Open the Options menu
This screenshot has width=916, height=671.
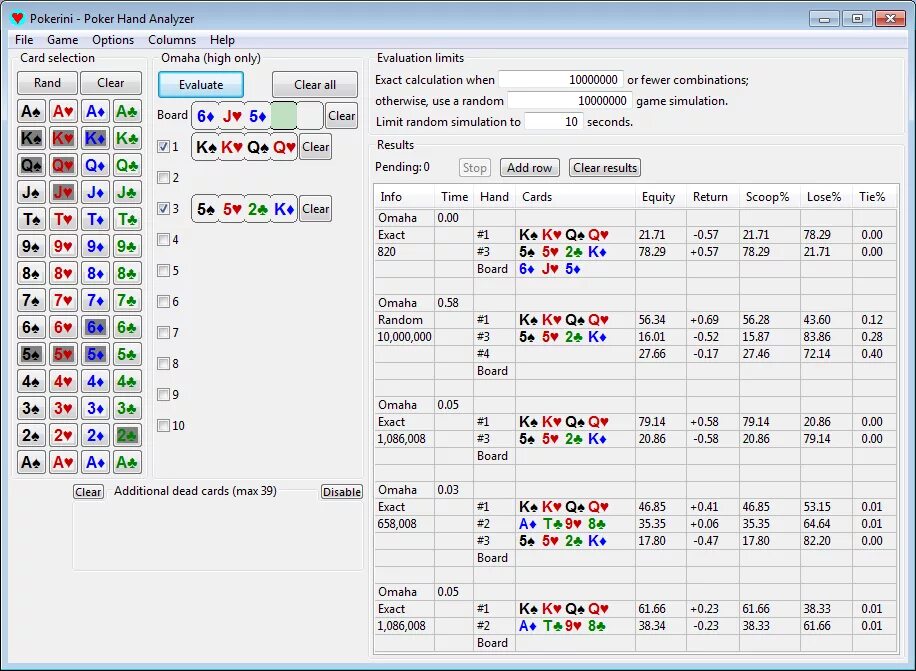pos(113,40)
